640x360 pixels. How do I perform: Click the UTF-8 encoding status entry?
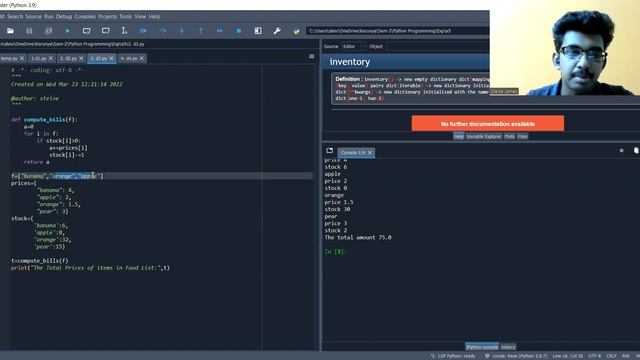594,356
